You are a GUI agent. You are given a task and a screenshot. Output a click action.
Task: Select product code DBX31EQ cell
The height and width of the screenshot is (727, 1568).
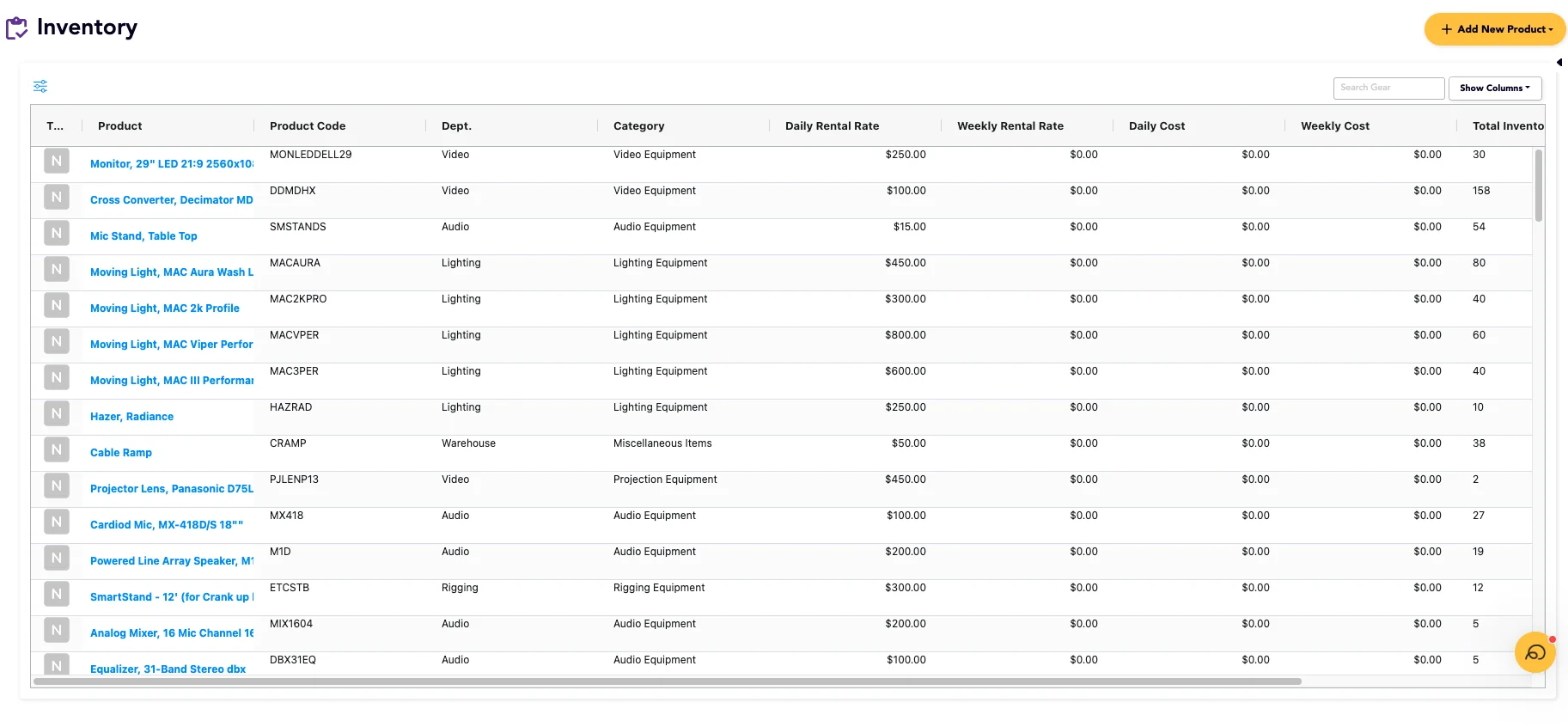tap(293, 660)
